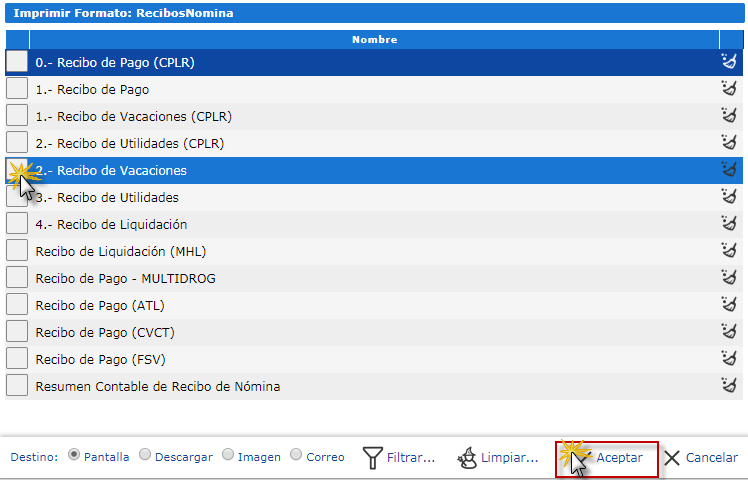
Task: Select row text Recibo de Pago - MULTIDROG
Action: click(125, 279)
